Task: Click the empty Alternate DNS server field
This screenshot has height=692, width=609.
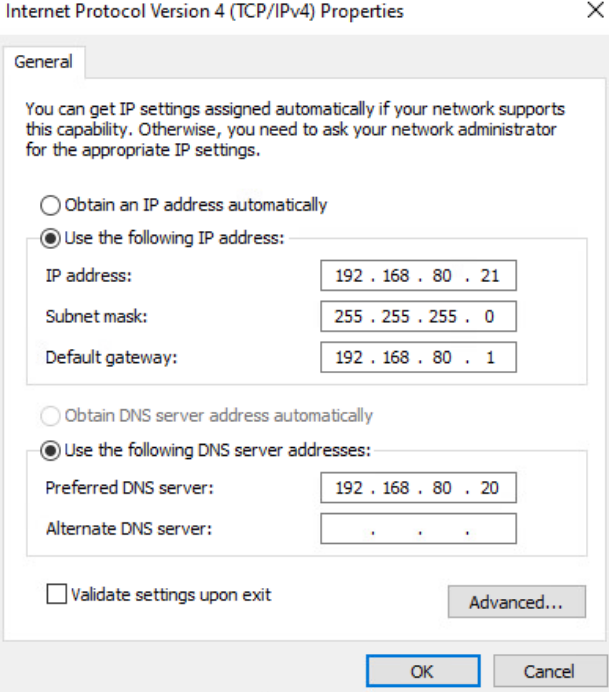Action: [418, 529]
